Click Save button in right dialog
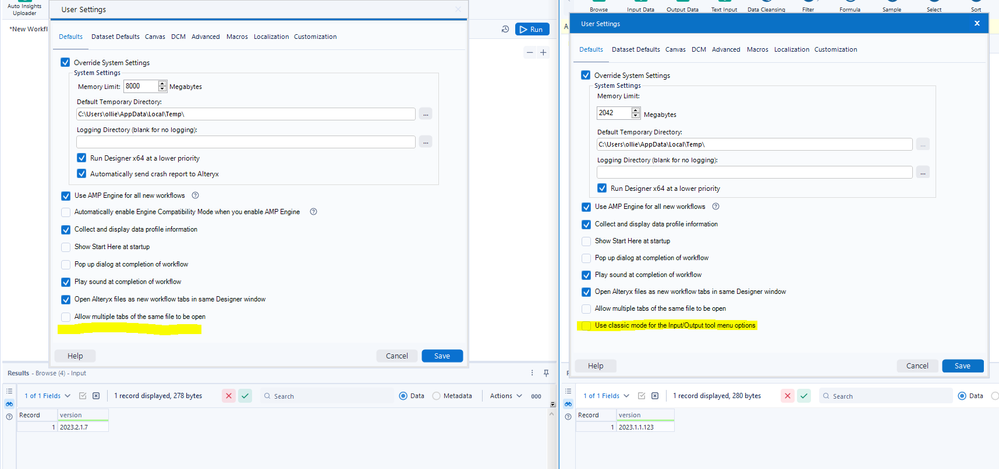Screen dimensions: 999x469 (963, 366)
